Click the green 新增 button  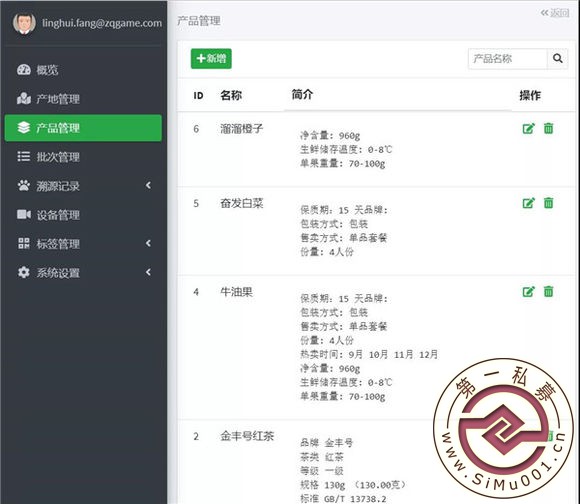[211, 58]
